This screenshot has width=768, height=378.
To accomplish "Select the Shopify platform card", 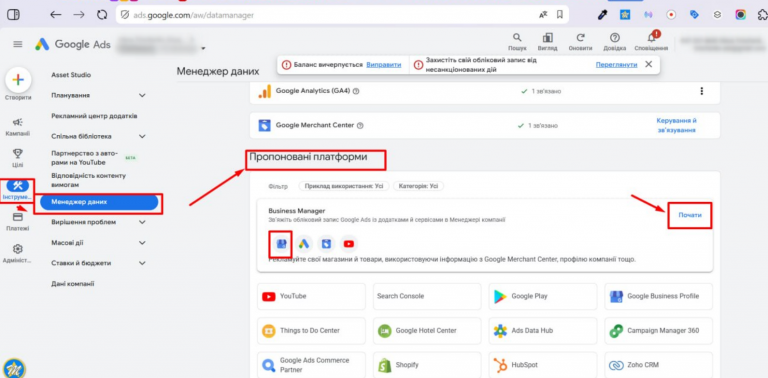I will pyautogui.click(x=427, y=365).
